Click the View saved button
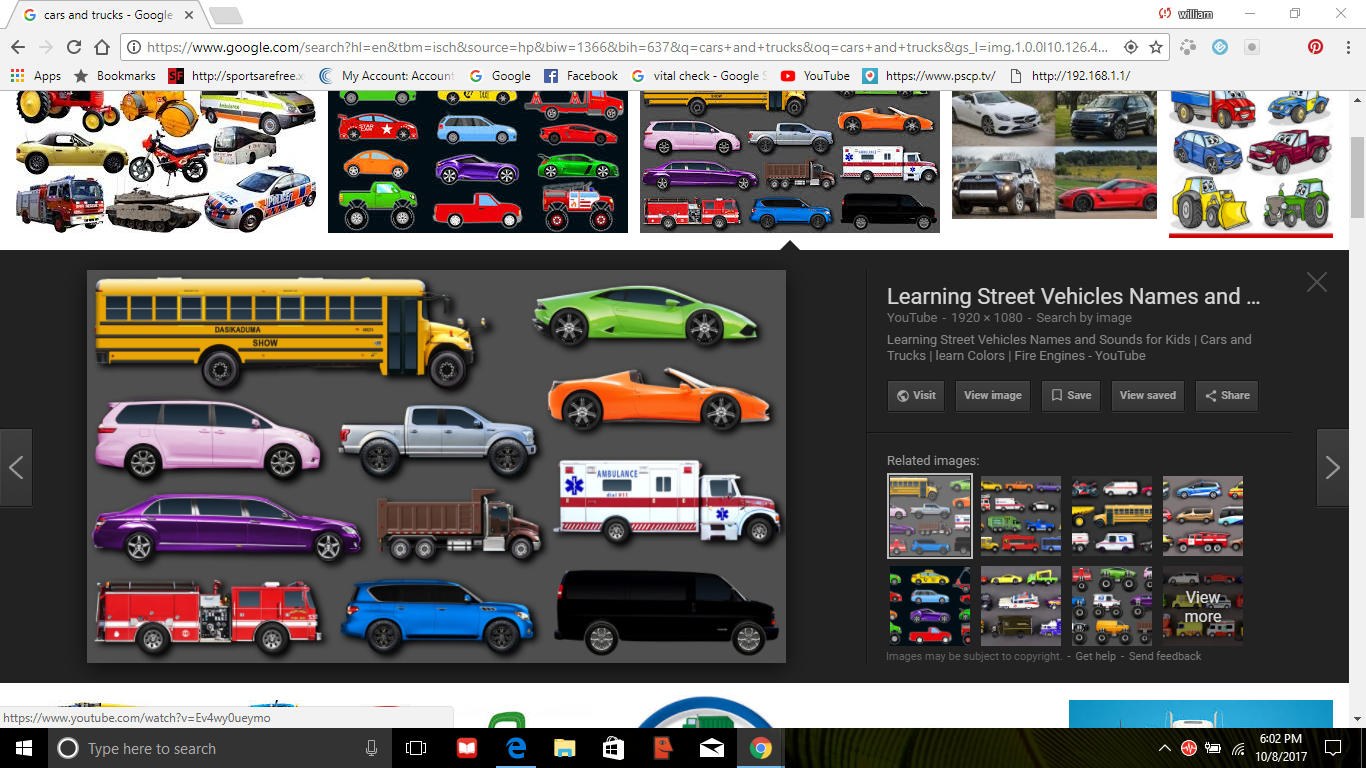 pos(1148,395)
